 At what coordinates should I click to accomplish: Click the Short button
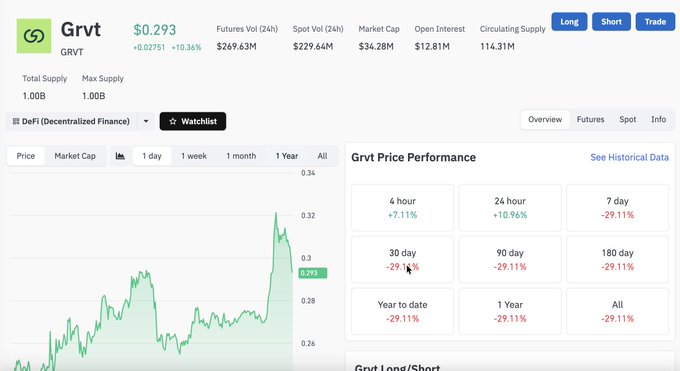coord(611,22)
